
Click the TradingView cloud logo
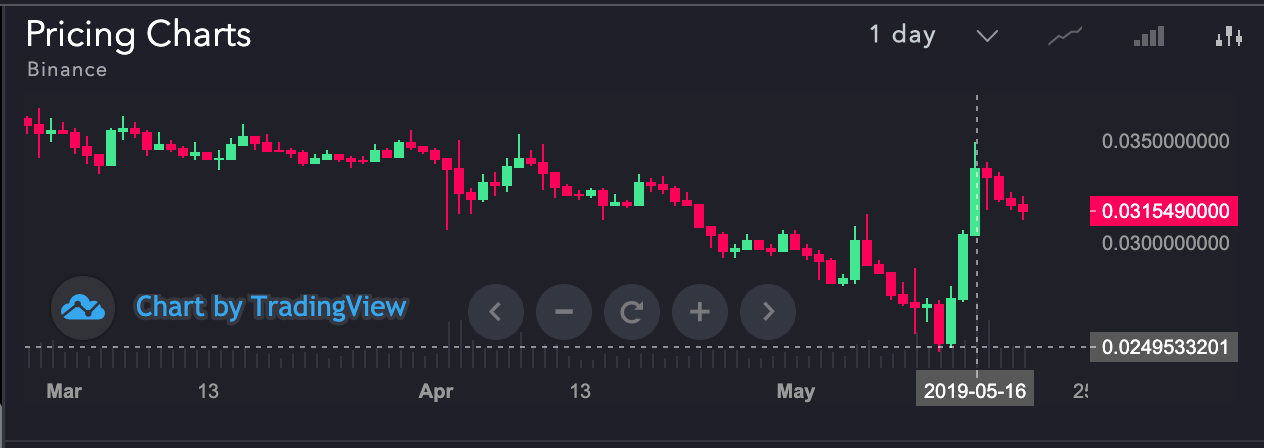[x=83, y=308]
